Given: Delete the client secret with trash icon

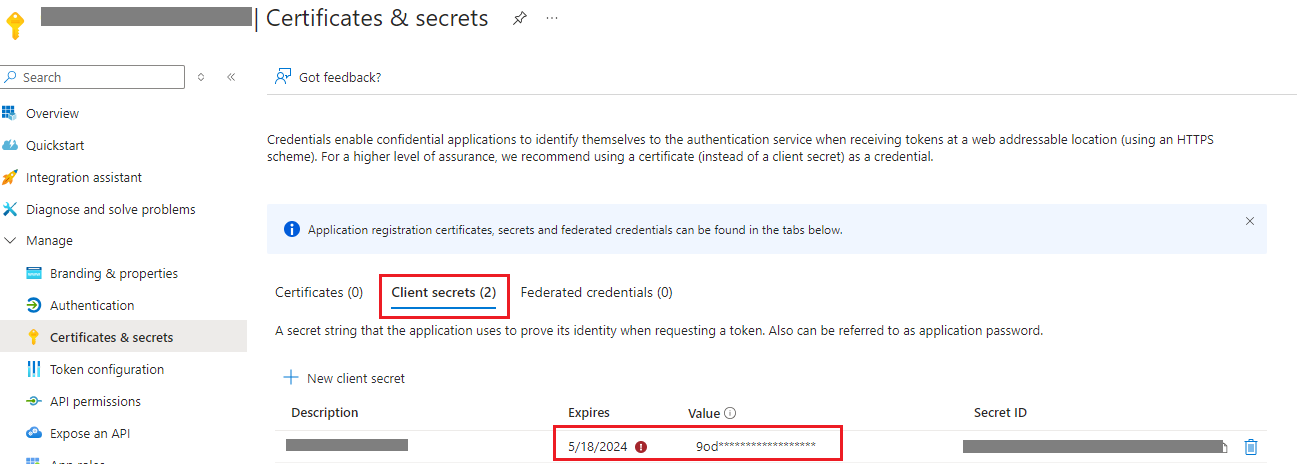Looking at the screenshot, I should pyautogui.click(x=1250, y=447).
